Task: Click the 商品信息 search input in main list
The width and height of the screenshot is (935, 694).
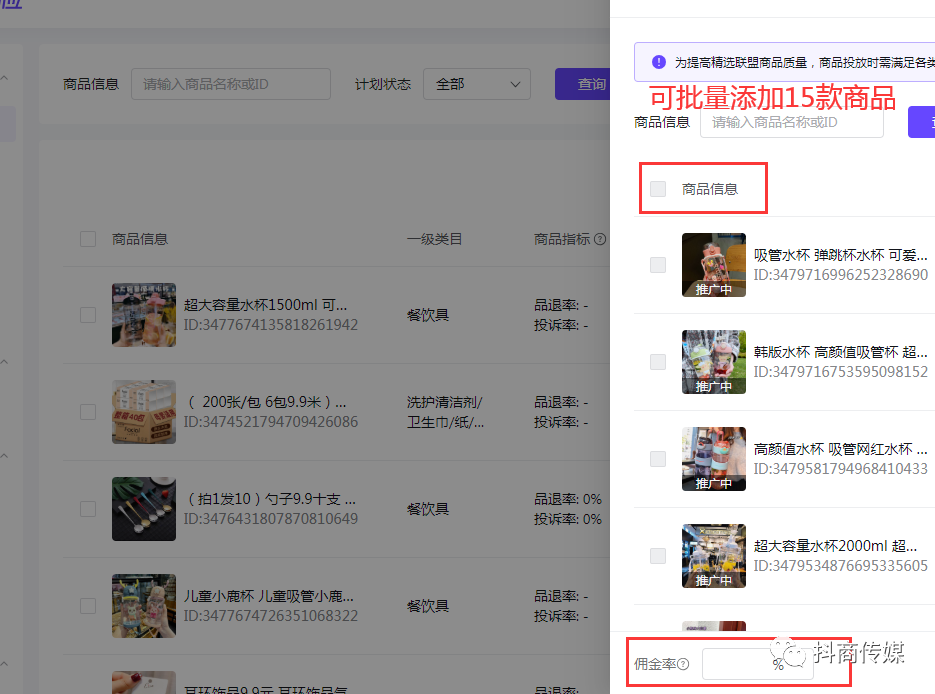Action: coord(230,84)
